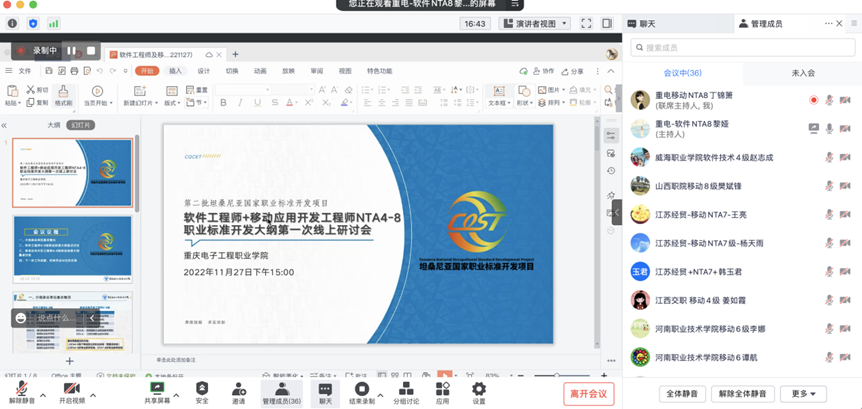Viewport: 862px width, 409px height.
Task: Toggle mic of 江苏经贸+NTA7+韩玉君
Action: point(830,272)
